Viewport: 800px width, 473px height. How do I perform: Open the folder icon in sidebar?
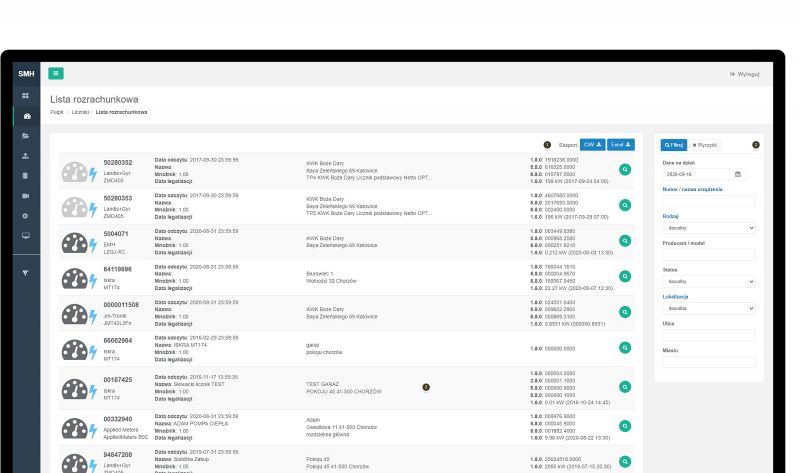[x=26, y=136]
